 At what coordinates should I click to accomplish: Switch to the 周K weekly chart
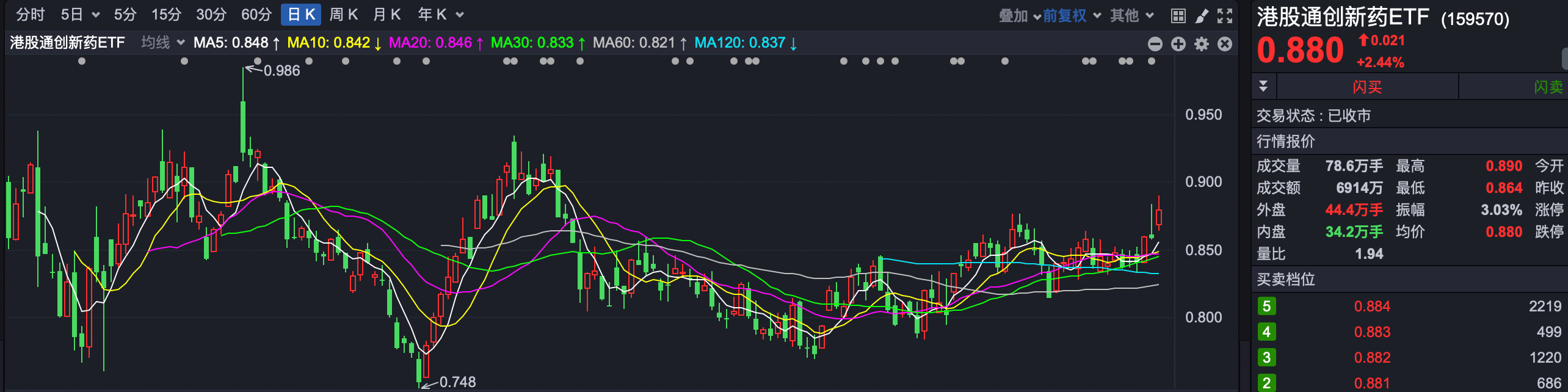tap(343, 15)
